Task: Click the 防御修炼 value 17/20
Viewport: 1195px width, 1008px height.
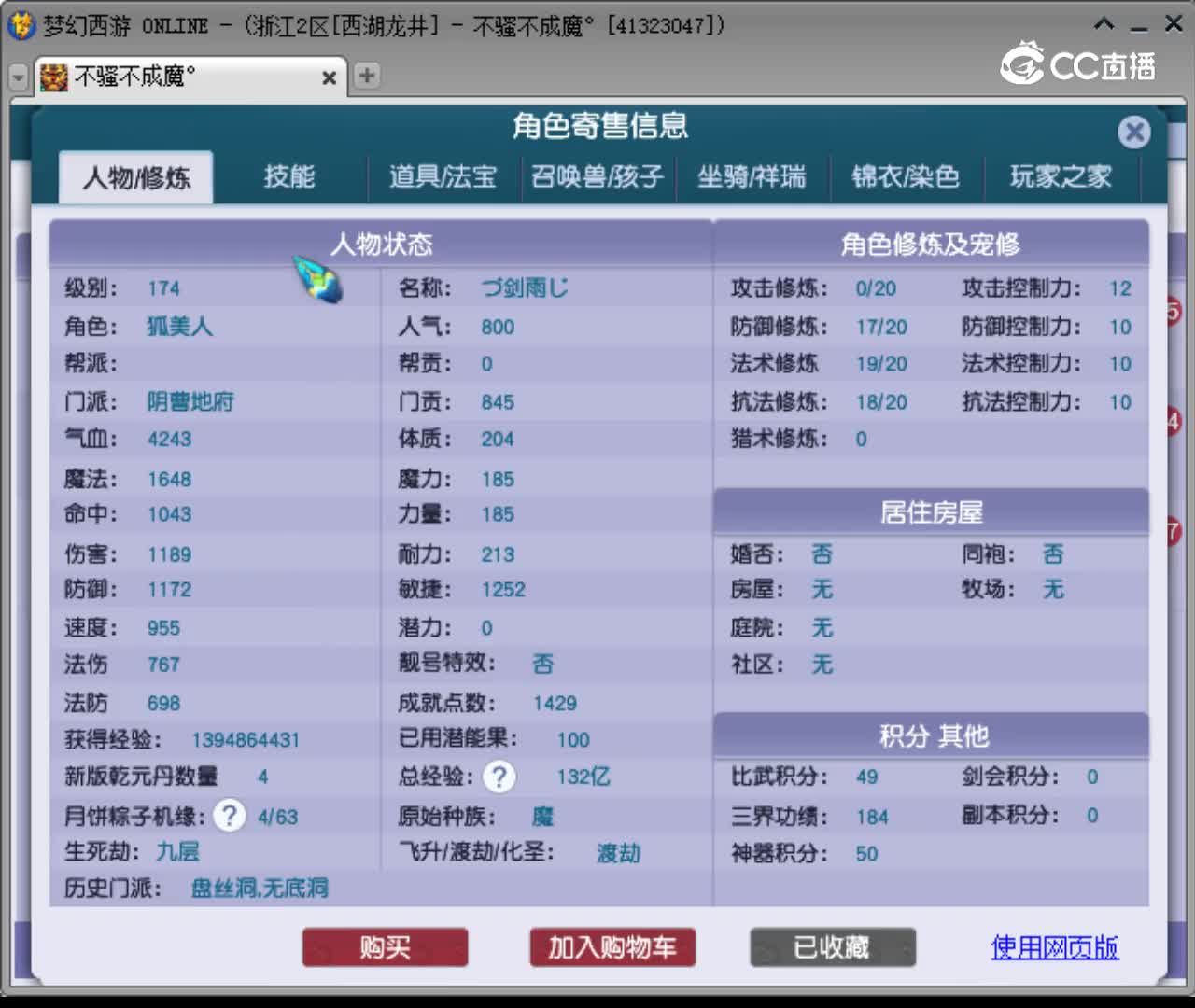Action: [x=881, y=328]
